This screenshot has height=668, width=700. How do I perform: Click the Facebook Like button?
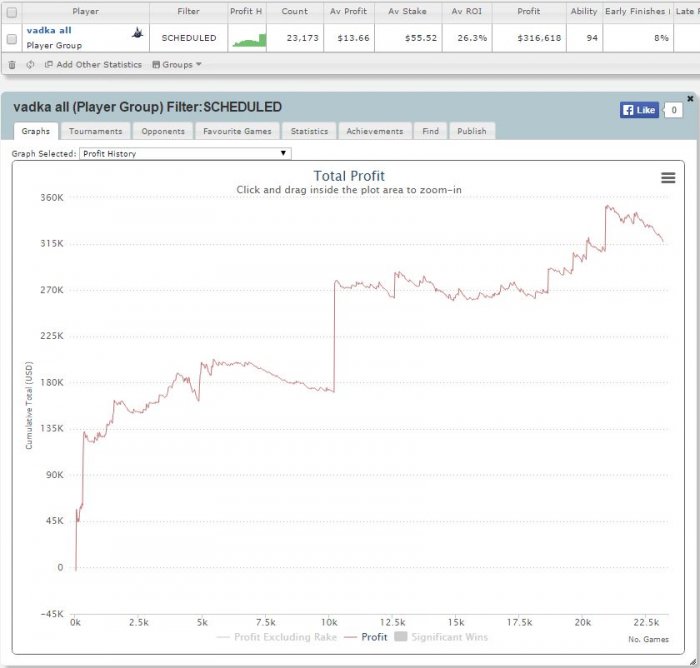pyautogui.click(x=639, y=110)
